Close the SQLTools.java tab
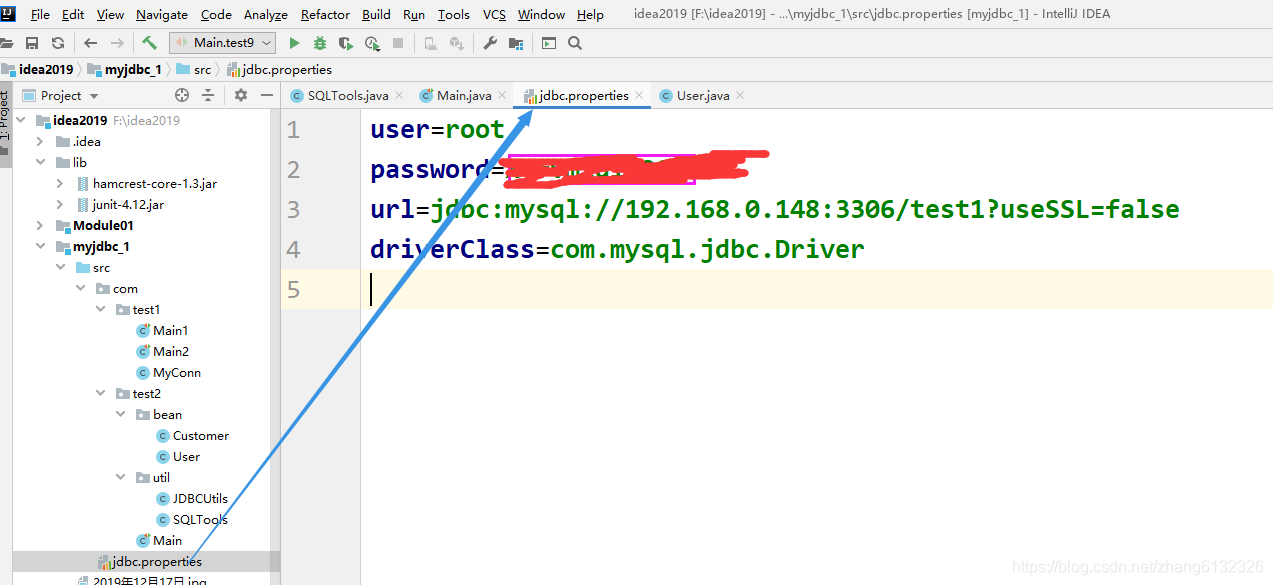Image resolution: width=1273 pixels, height=585 pixels. tap(399, 95)
